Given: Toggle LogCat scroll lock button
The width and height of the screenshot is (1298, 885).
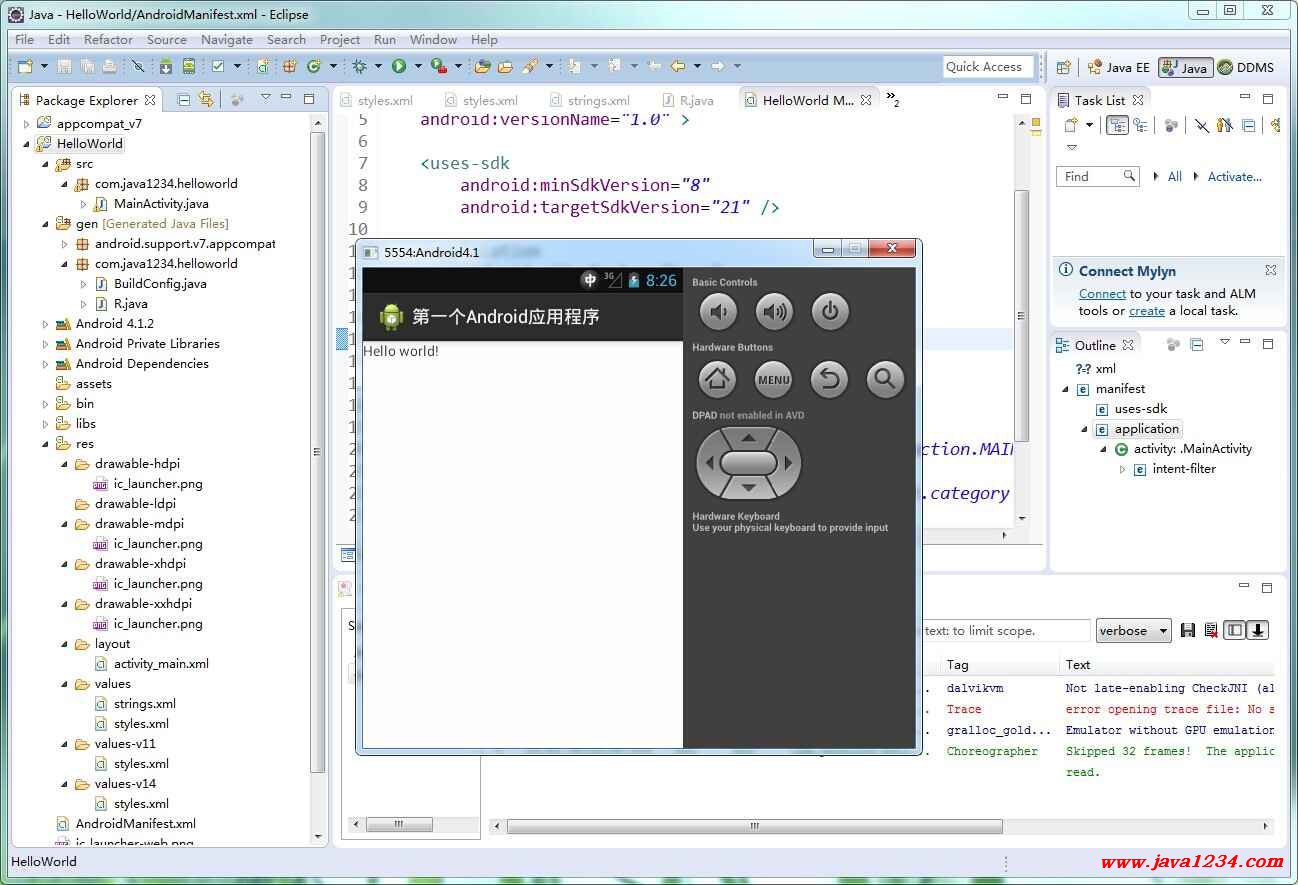Looking at the screenshot, I should pyautogui.click(x=1258, y=630).
